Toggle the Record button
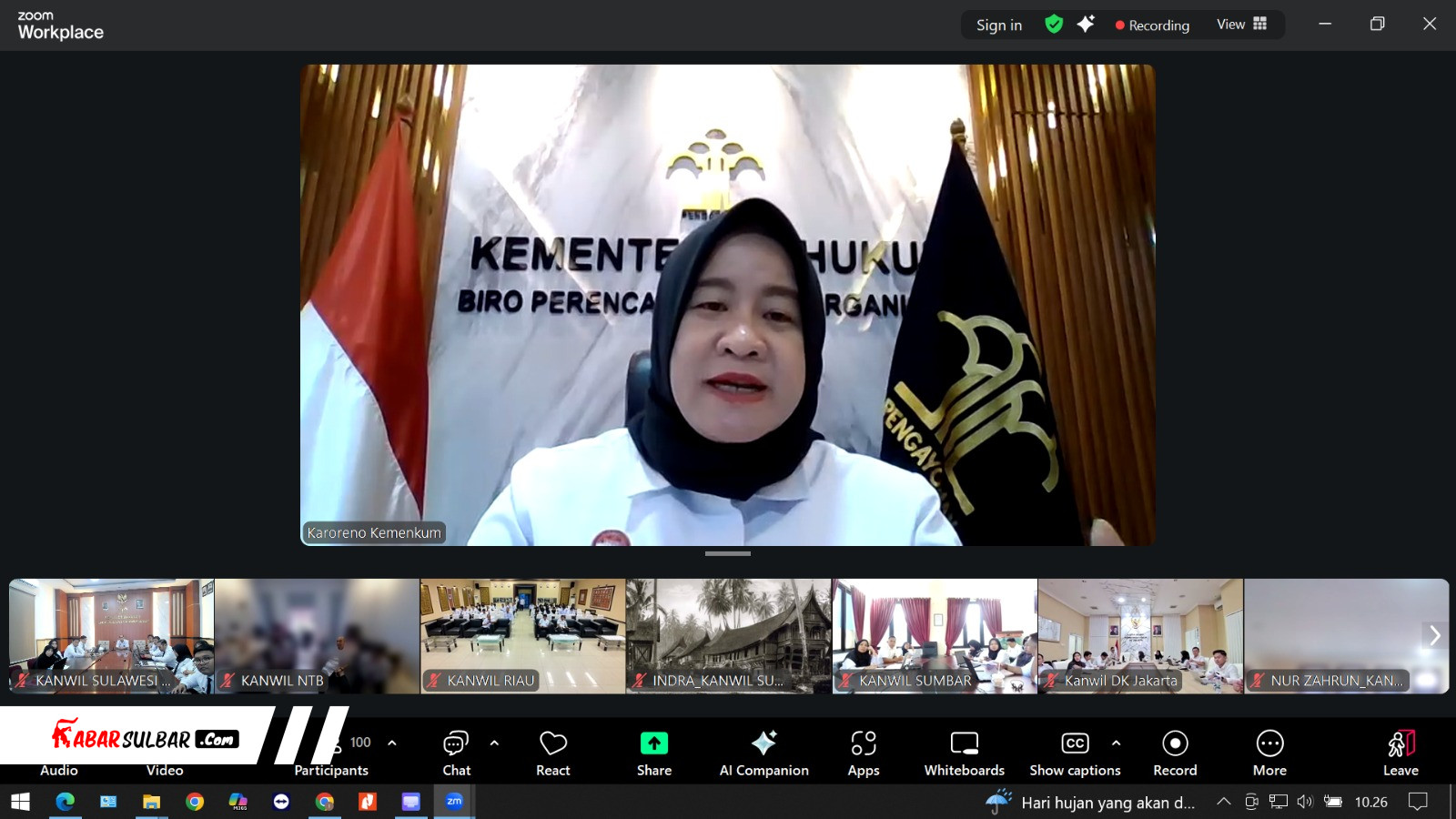 tap(1175, 753)
